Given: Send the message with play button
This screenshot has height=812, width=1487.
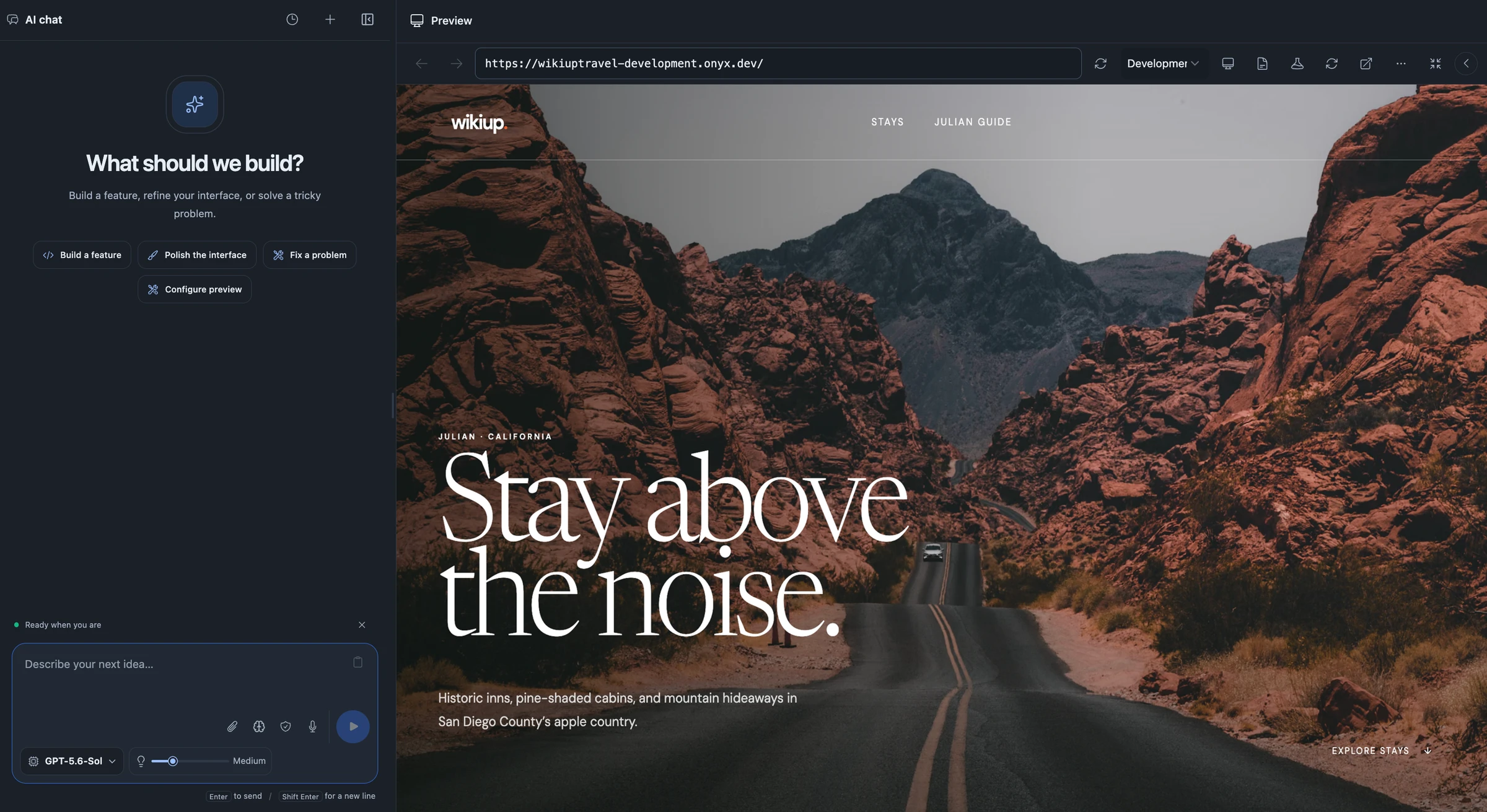Looking at the screenshot, I should 353,727.
